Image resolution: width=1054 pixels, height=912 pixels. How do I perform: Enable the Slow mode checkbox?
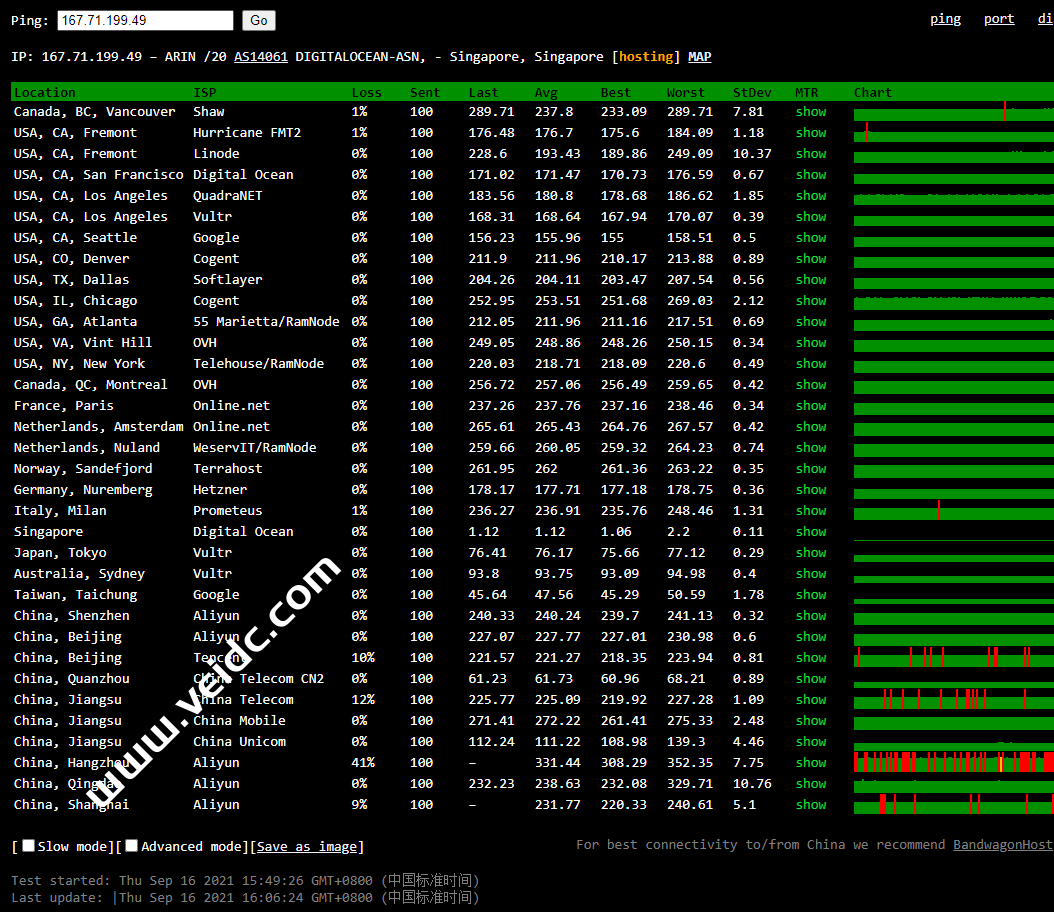point(29,846)
